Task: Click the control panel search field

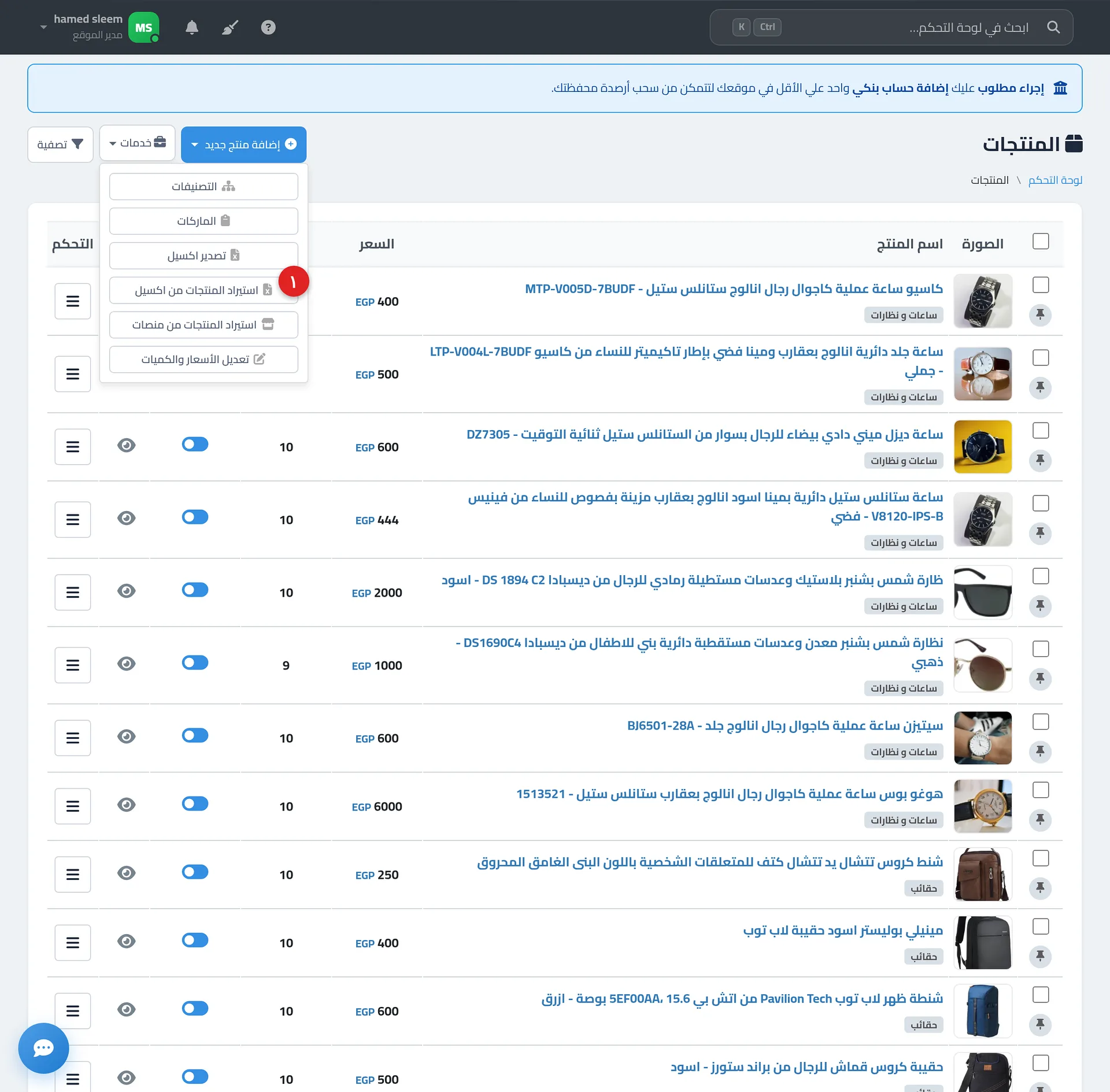Action: [891, 27]
